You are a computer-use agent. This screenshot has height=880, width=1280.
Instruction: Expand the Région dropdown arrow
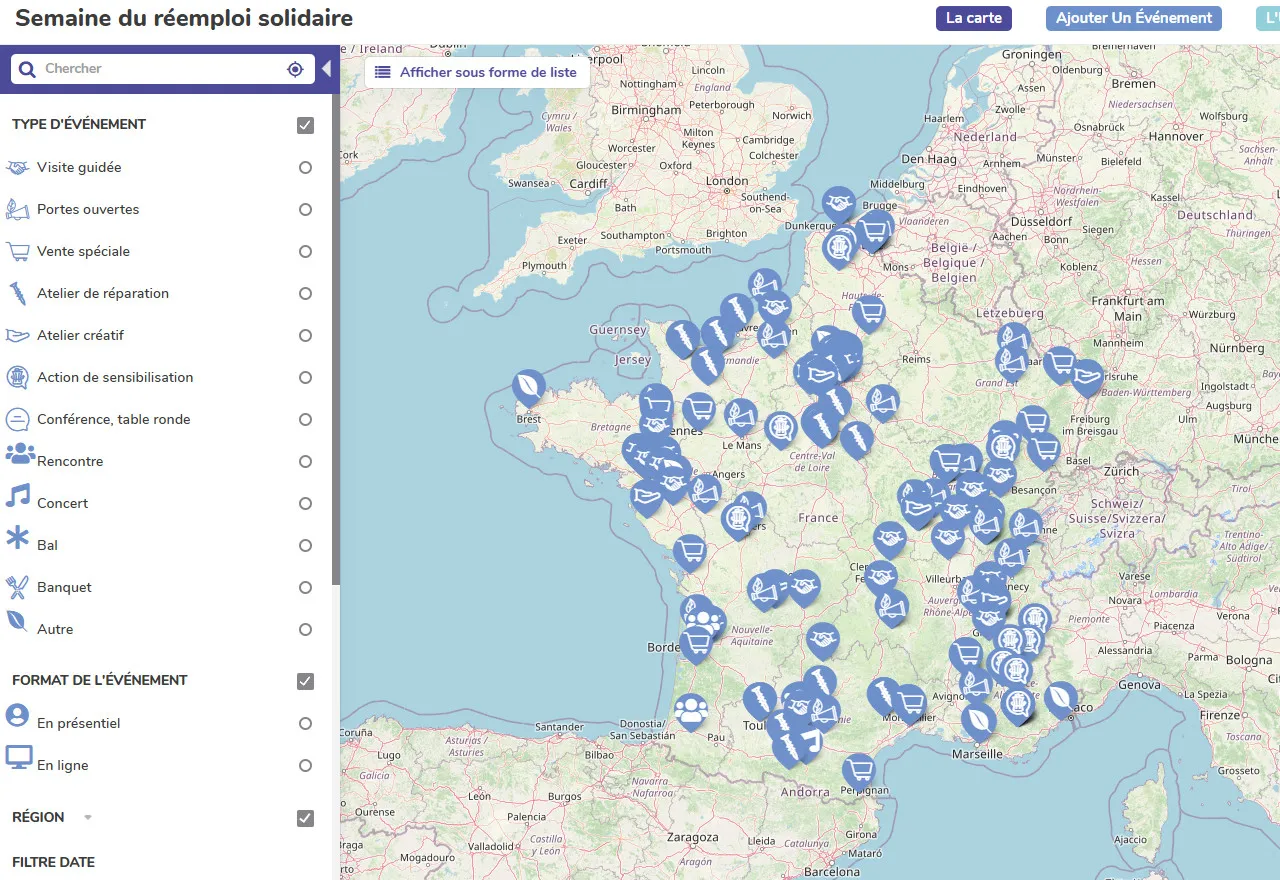88,818
